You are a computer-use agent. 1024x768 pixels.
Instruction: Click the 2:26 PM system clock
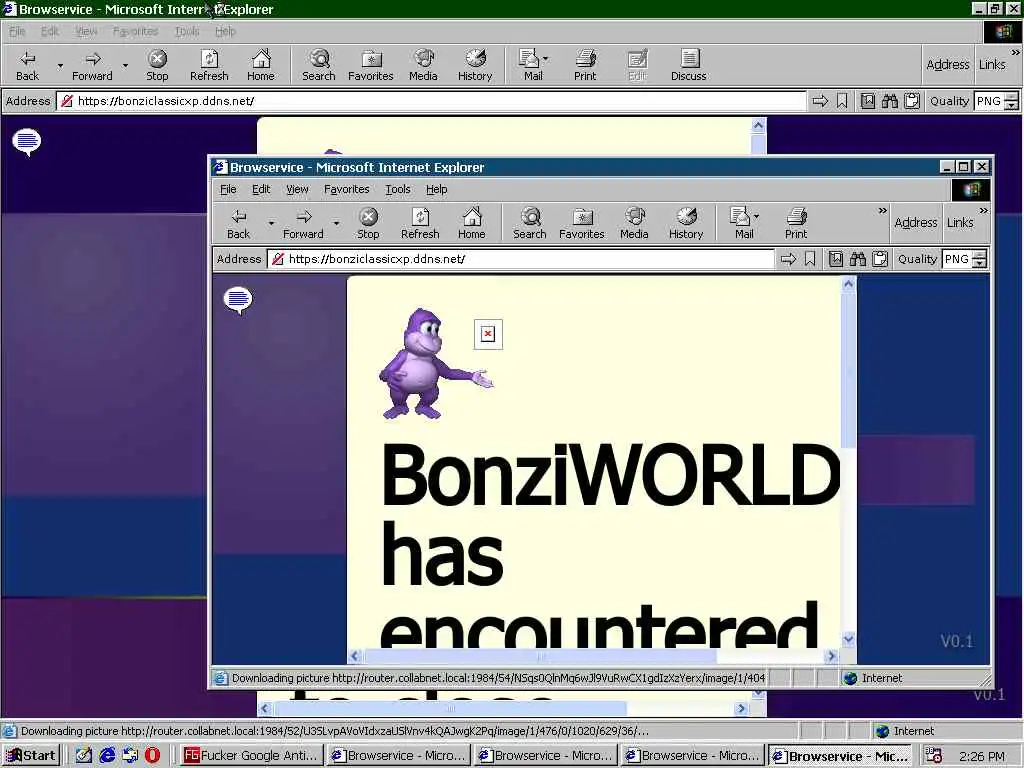982,756
